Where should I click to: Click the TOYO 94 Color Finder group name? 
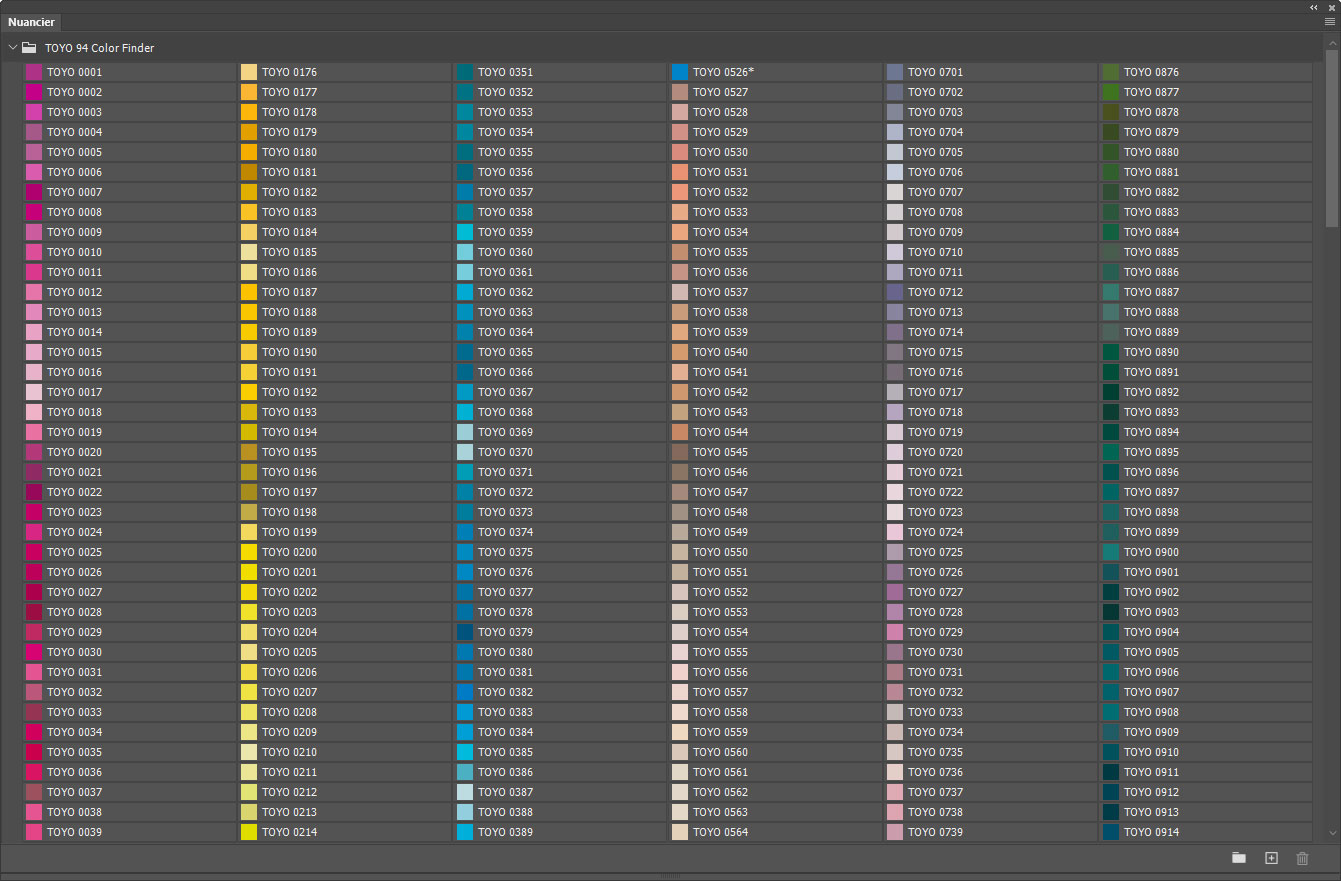[x=99, y=48]
